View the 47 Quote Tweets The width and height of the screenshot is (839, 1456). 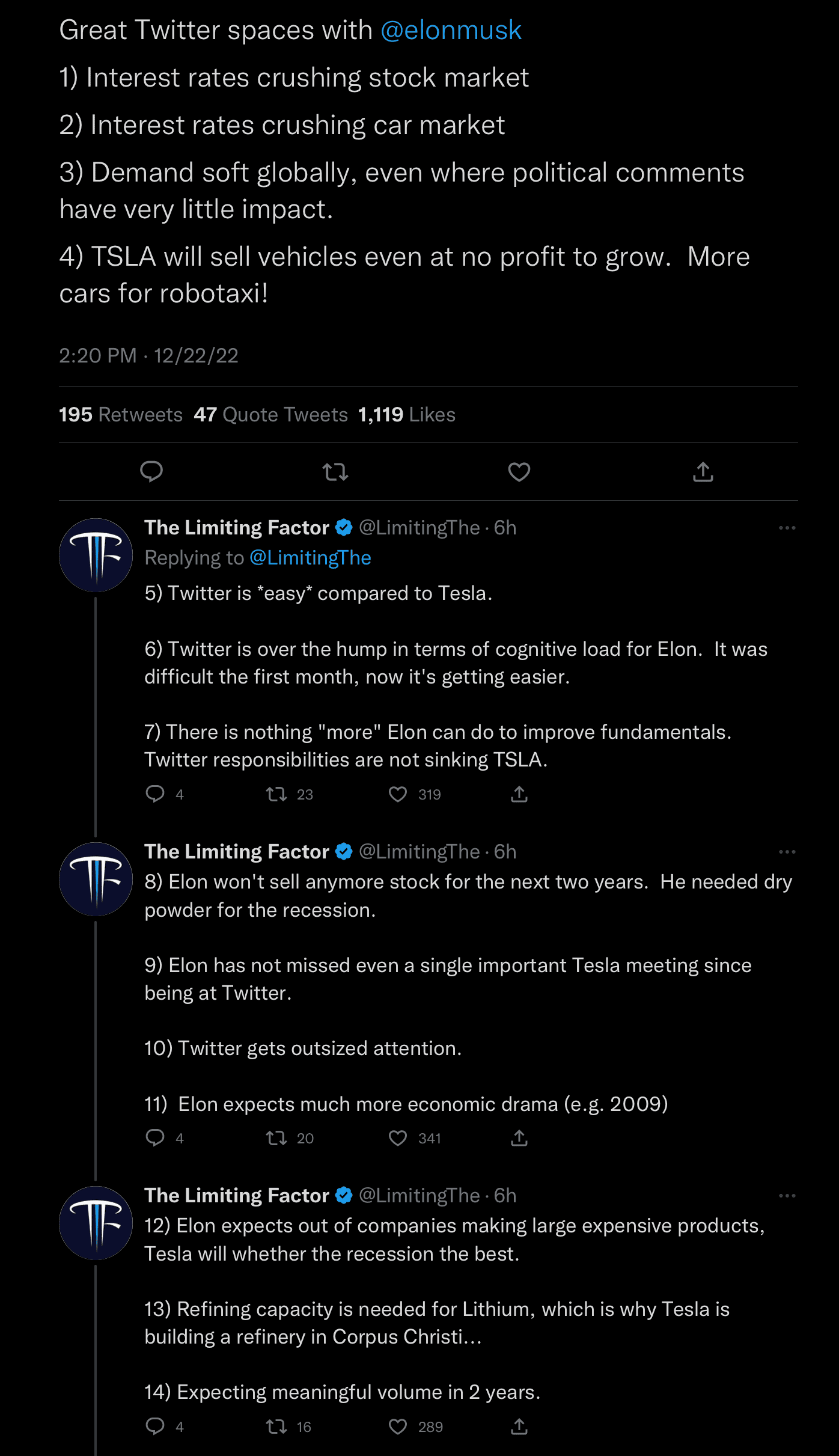pos(271,415)
